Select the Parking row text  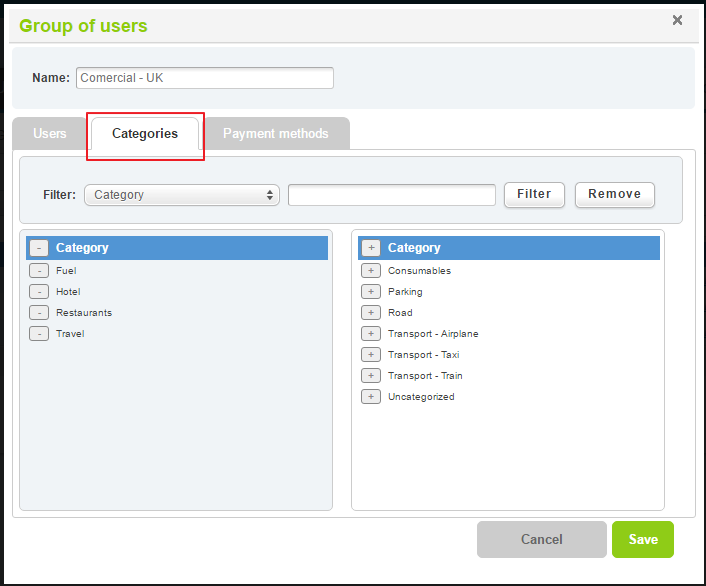pos(405,292)
